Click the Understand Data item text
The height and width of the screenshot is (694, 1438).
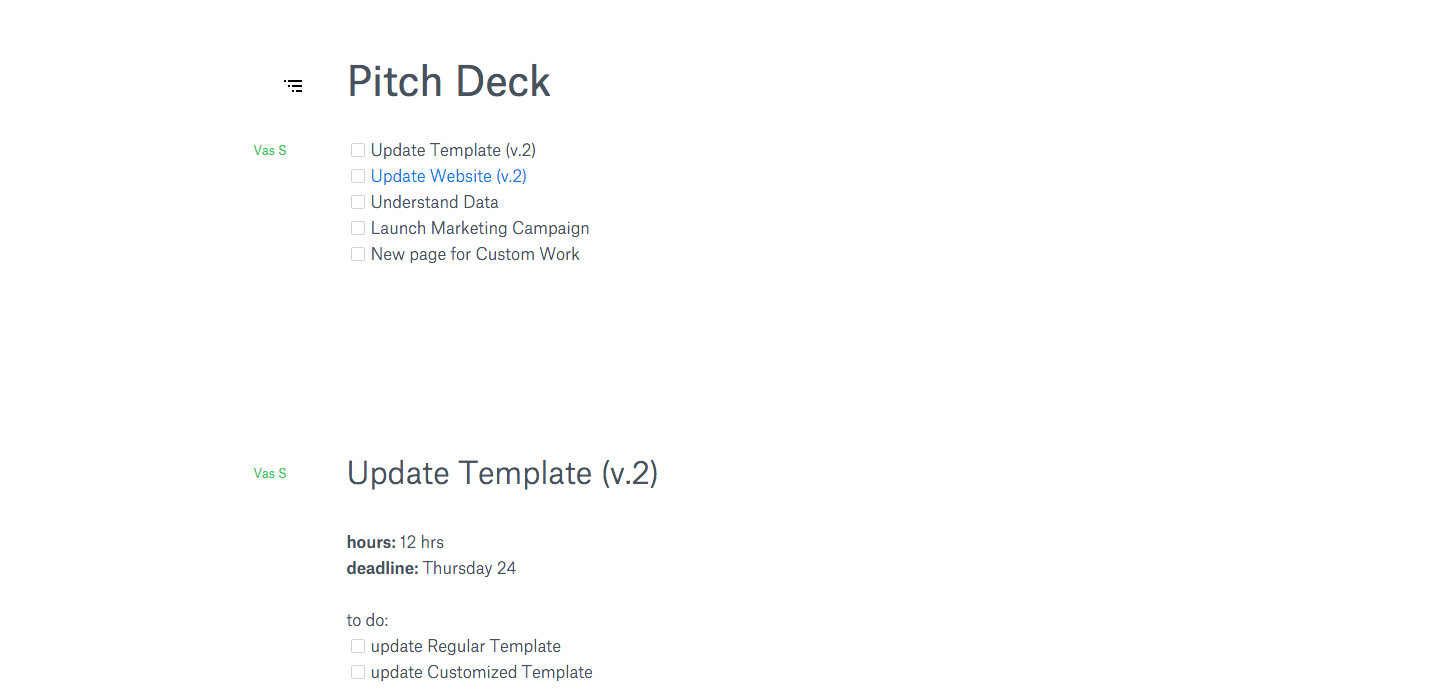pos(434,202)
